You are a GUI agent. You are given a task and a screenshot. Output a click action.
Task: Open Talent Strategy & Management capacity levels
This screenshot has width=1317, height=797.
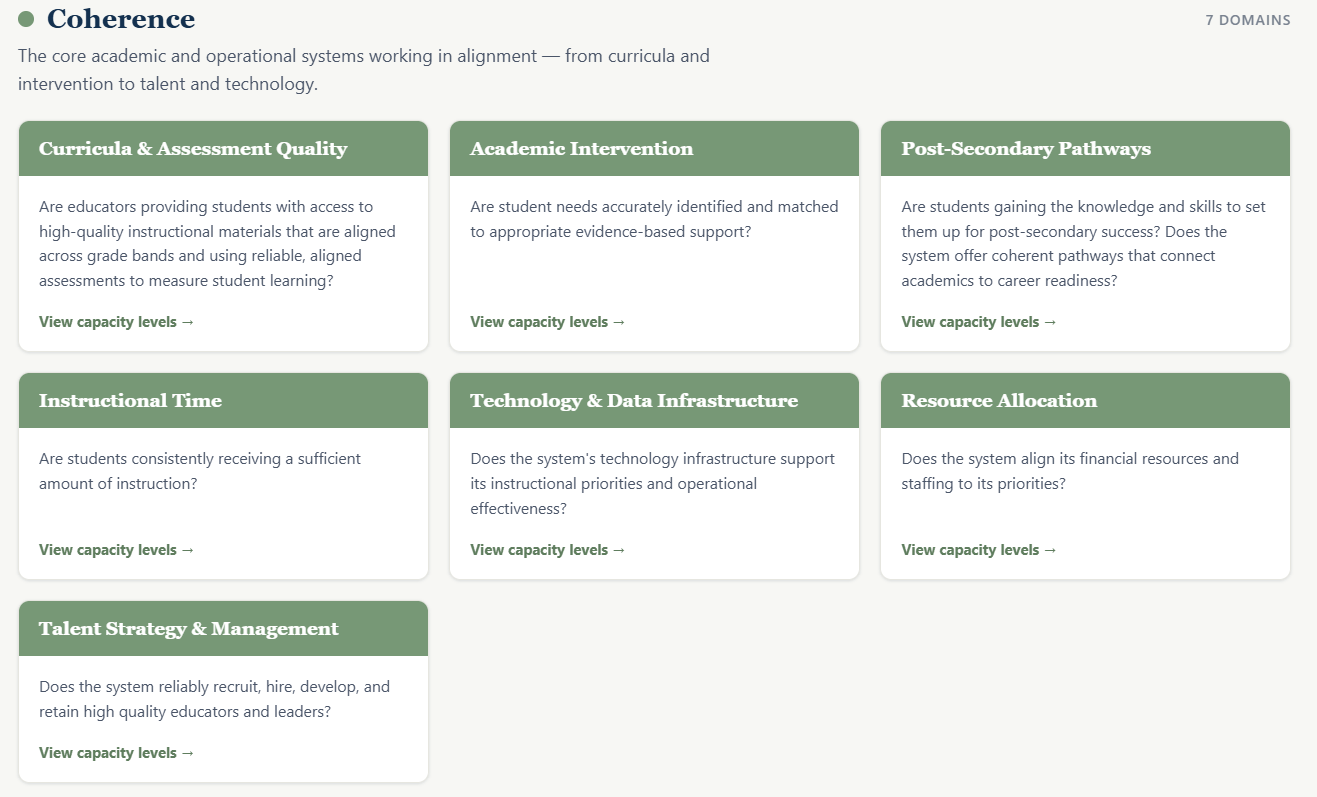point(117,753)
